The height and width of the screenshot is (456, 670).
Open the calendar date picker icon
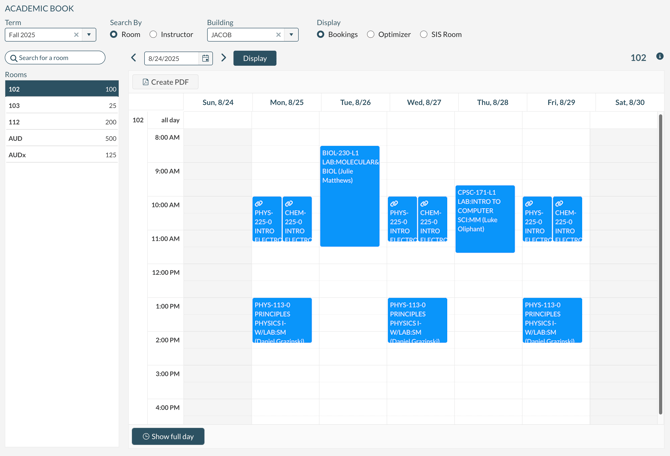click(x=206, y=58)
